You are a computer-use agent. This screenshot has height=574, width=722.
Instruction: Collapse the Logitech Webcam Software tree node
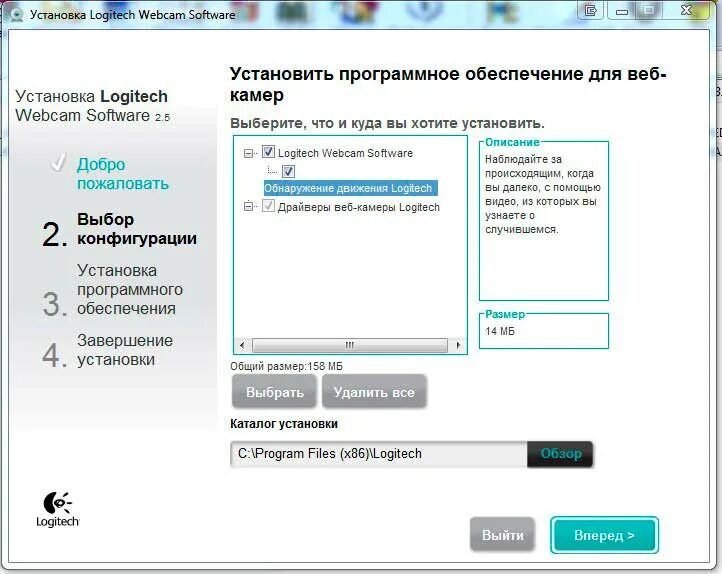coord(248,153)
